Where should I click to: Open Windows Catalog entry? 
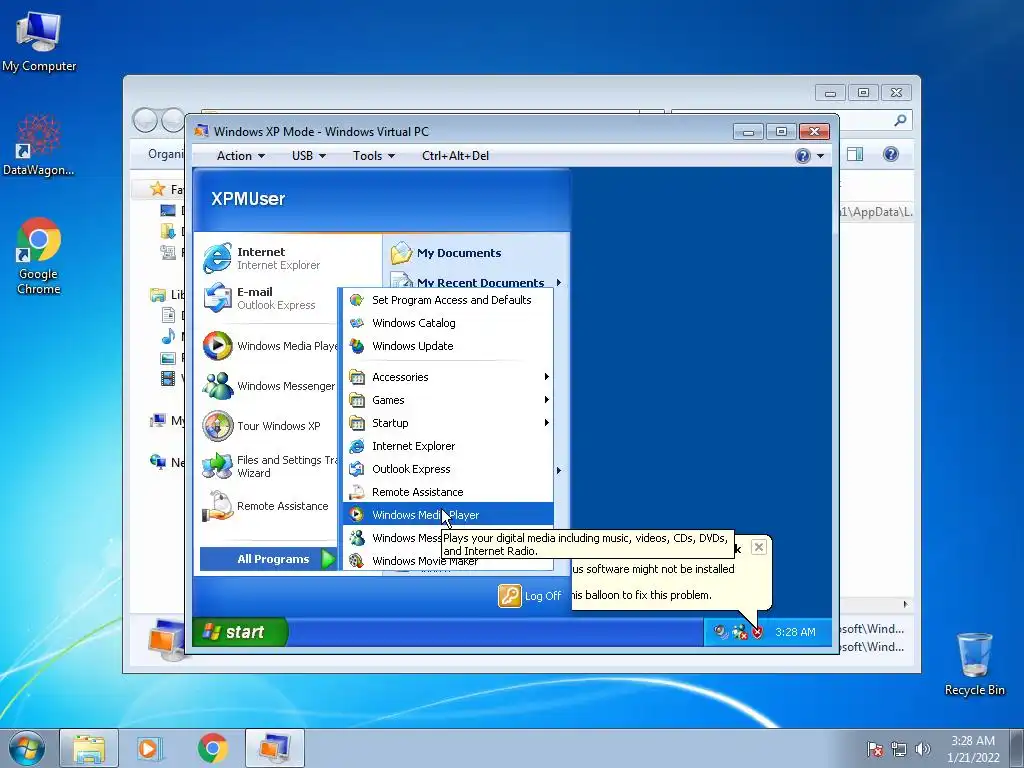pos(448,323)
